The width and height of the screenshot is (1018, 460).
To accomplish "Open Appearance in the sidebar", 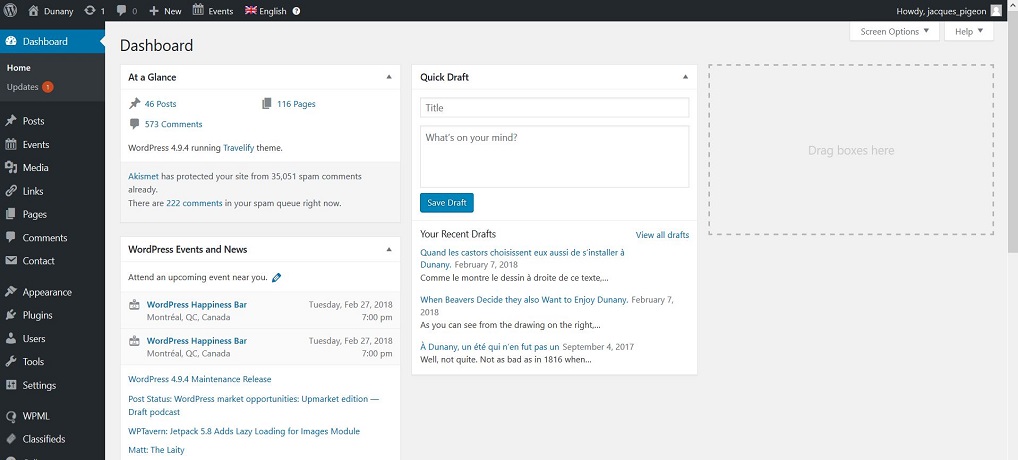I will click(x=47, y=292).
